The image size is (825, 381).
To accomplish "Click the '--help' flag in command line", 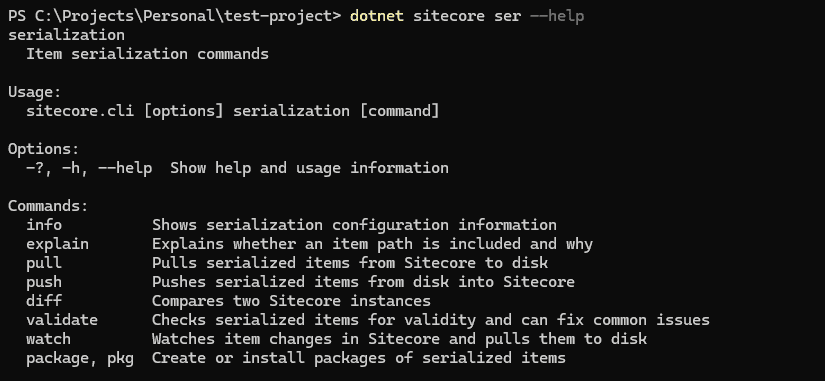I will coord(557,16).
